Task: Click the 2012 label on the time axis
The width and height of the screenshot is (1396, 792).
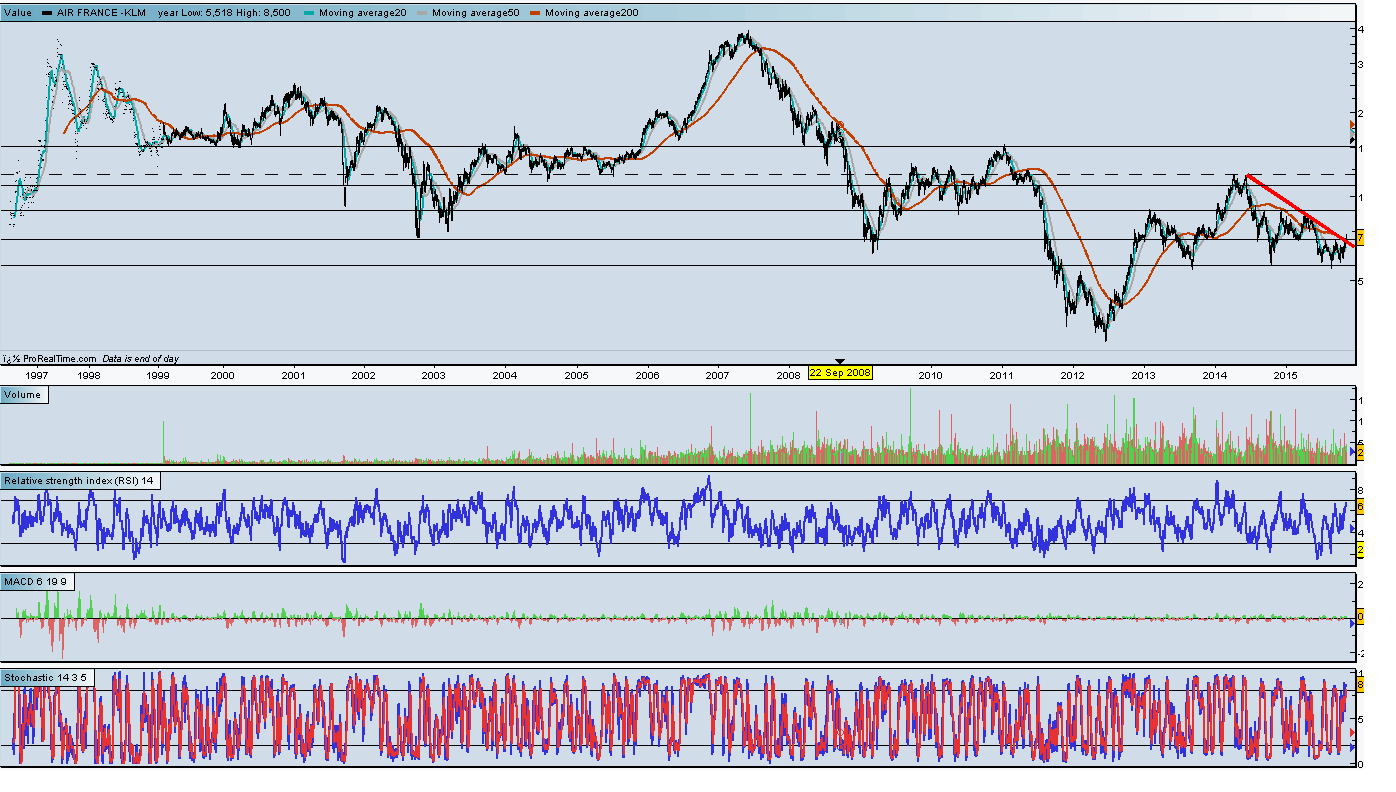Action: coord(1072,375)
